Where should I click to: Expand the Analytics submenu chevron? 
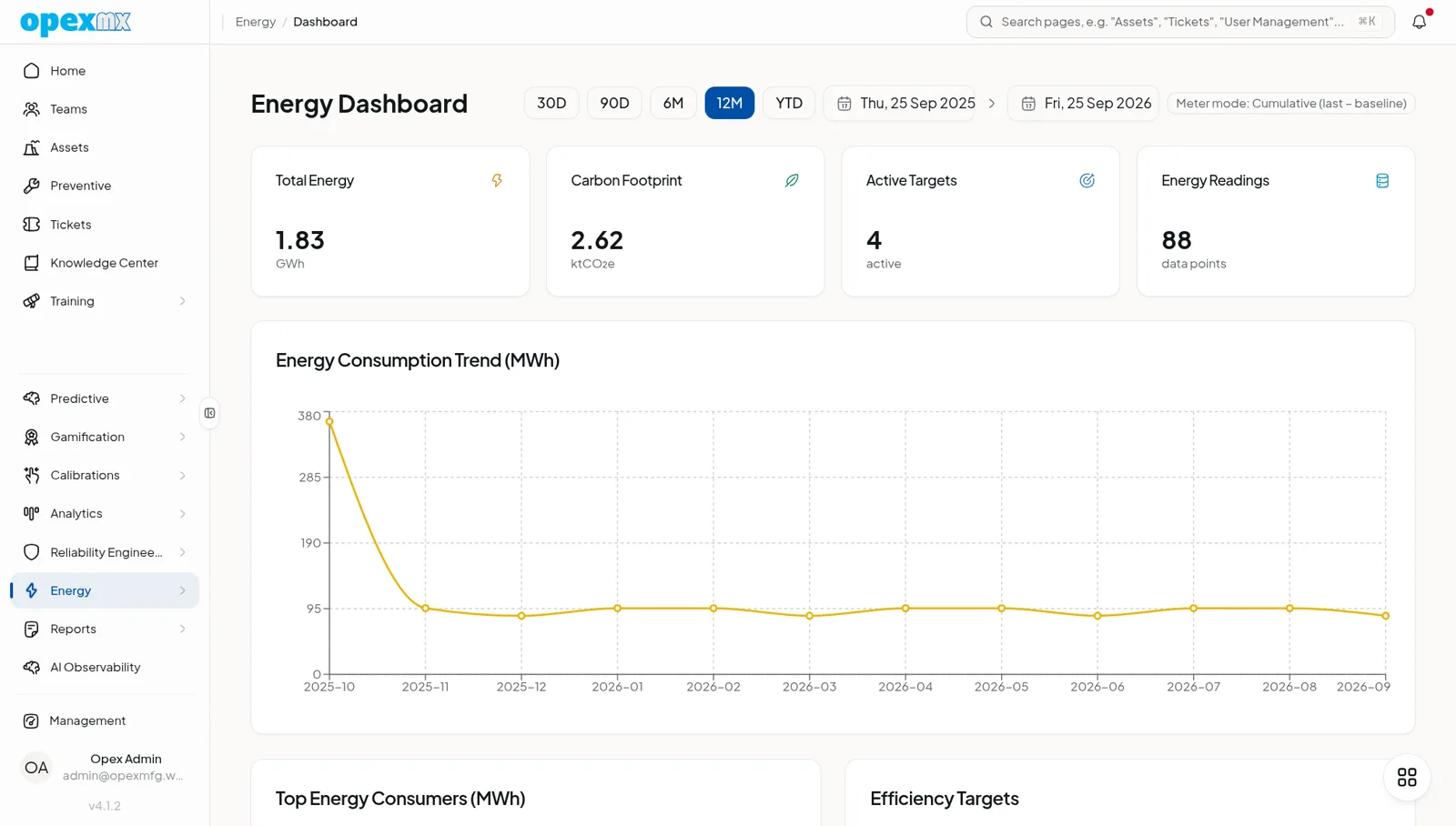[182, 513]
